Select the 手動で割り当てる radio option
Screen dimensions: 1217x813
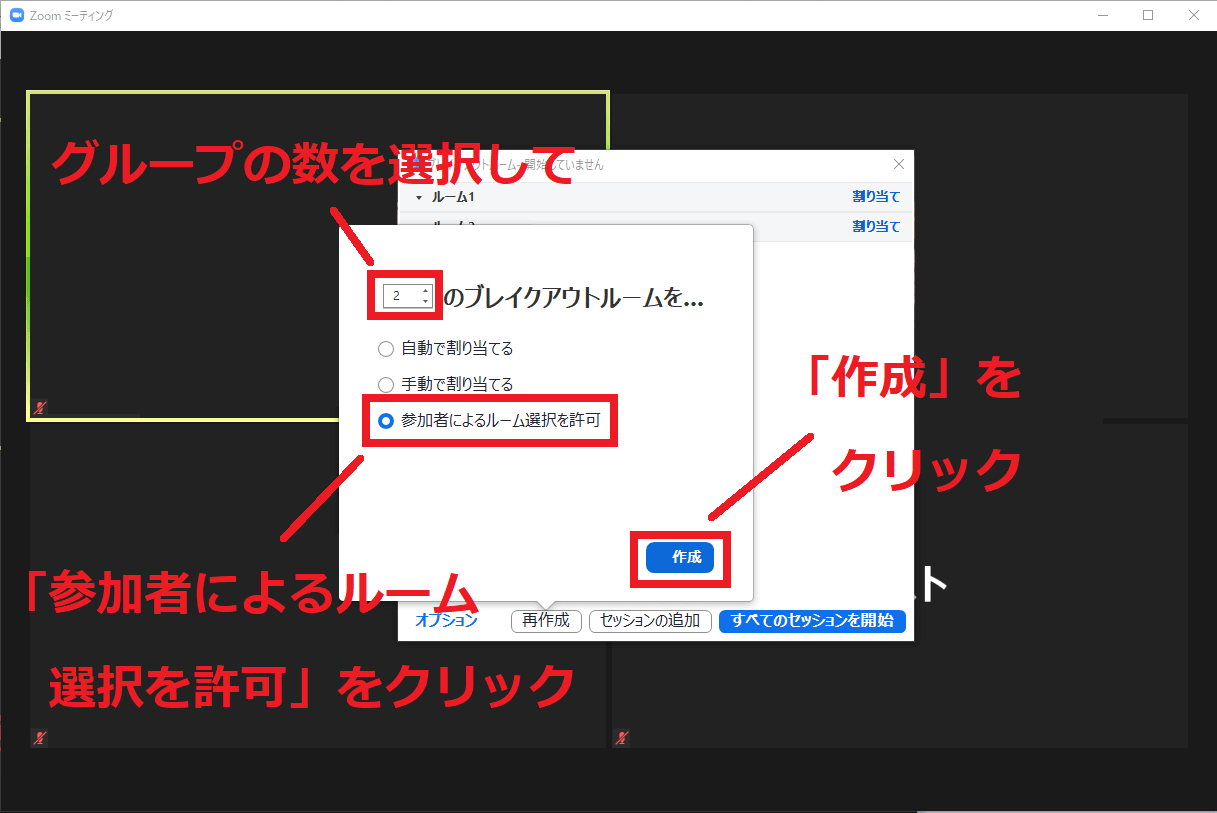click(386, 384)
